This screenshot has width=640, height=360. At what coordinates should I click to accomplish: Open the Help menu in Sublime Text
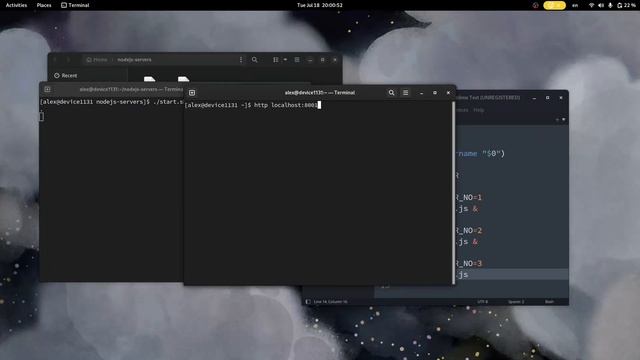[479, 110]
